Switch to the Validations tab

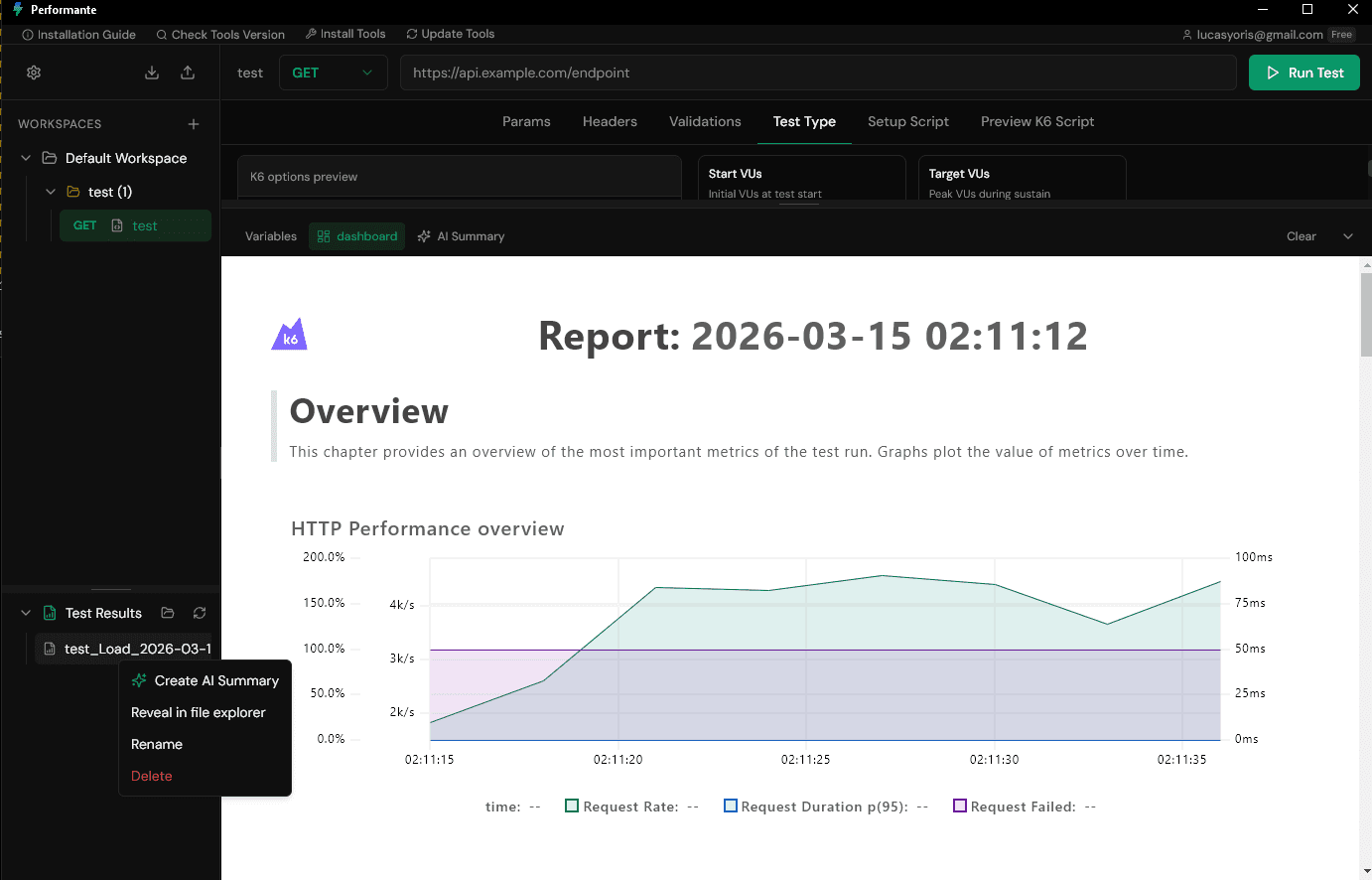pyautogui.click(x=705, y=121)
